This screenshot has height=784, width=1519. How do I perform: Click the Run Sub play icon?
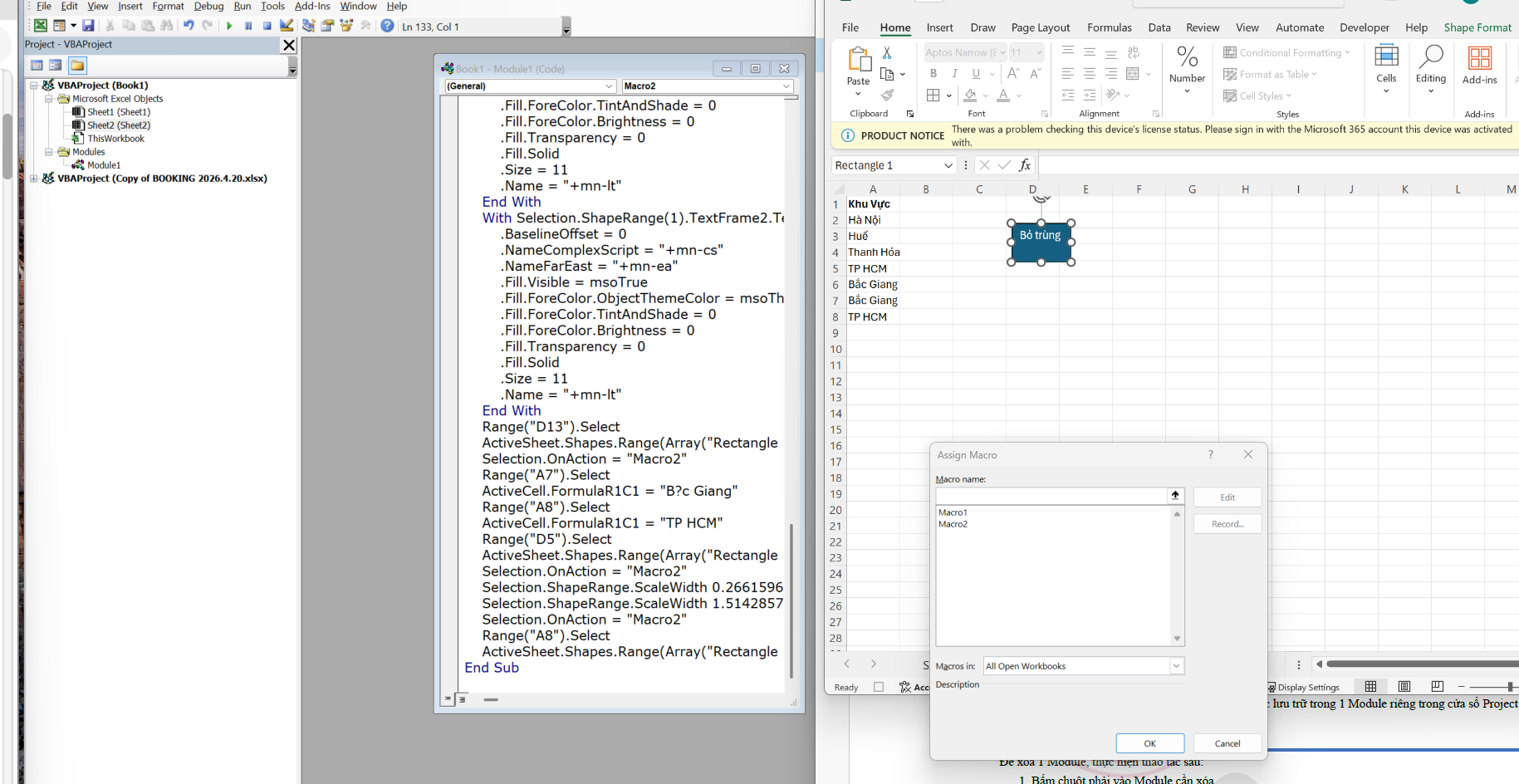pos(229,26)
